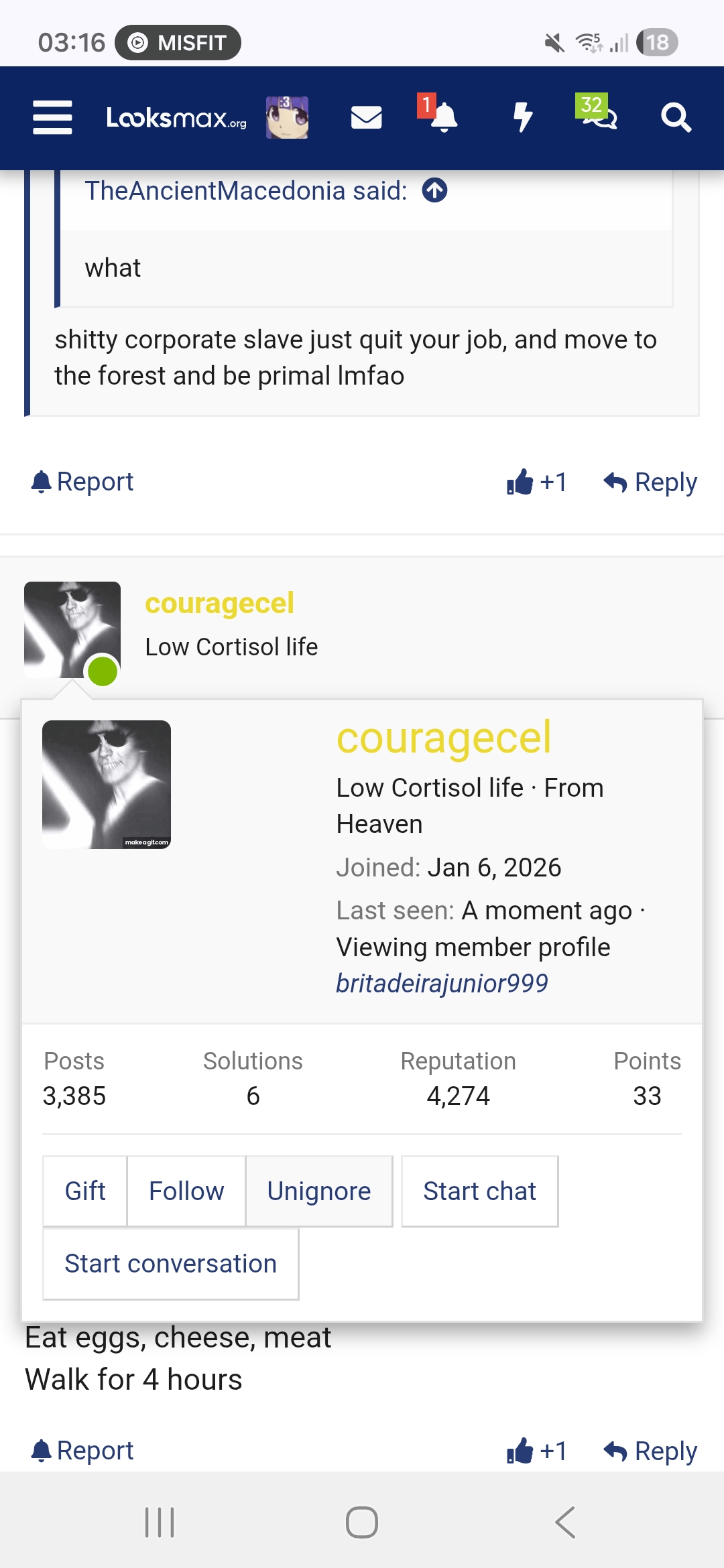
Task: Jump to quoted post via up-arrow icon
Action: pyautogui.click(x=434, y=190)
